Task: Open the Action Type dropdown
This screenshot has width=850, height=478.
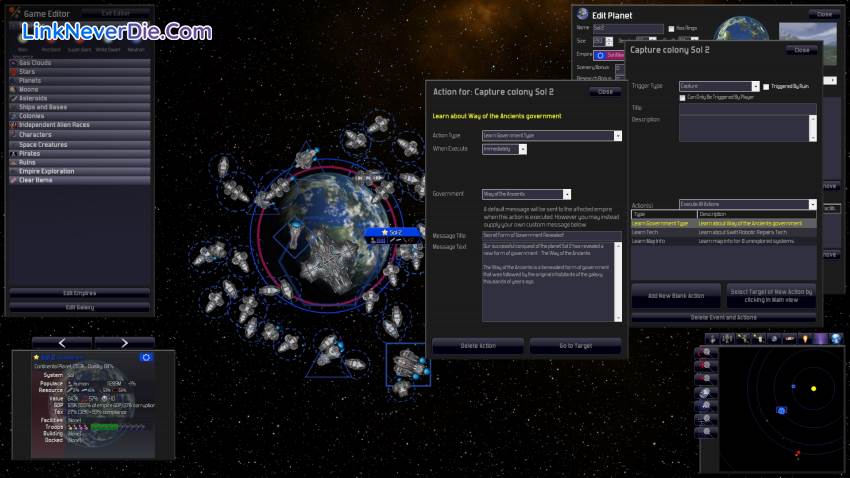Action: [x=552, y=135]
